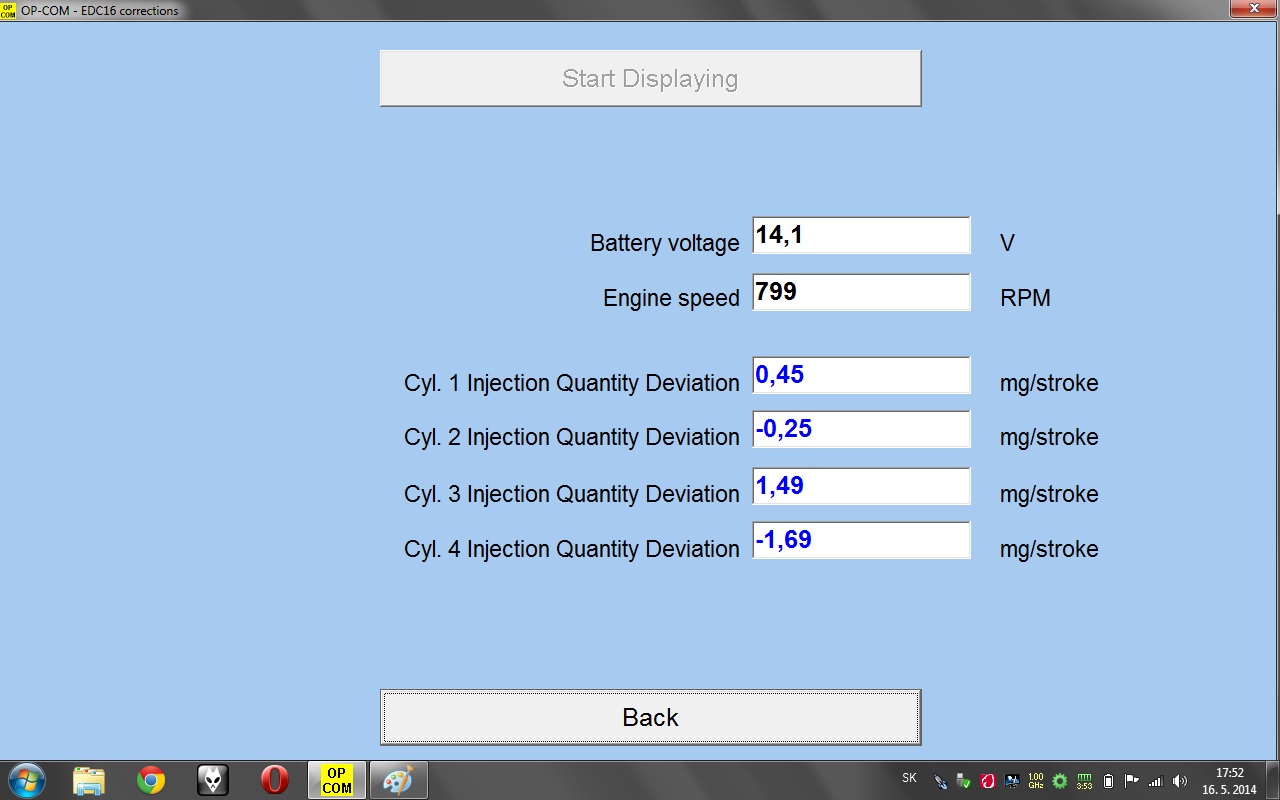Open the taskbar clock and date
The width and height of the screenshot is (1280, 800).
1229,781
